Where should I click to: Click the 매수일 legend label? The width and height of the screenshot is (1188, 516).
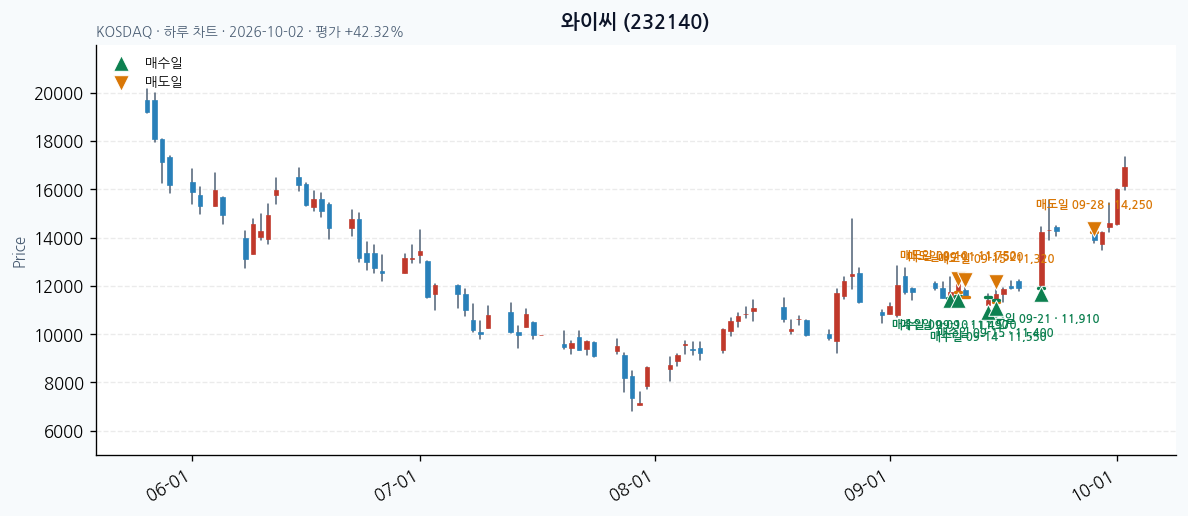point(164,64)
